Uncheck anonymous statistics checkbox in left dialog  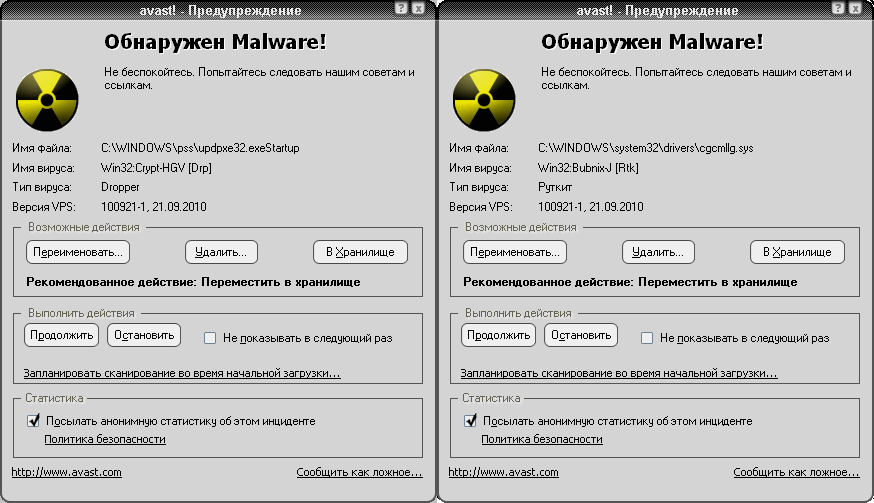(x=33, y=420)
